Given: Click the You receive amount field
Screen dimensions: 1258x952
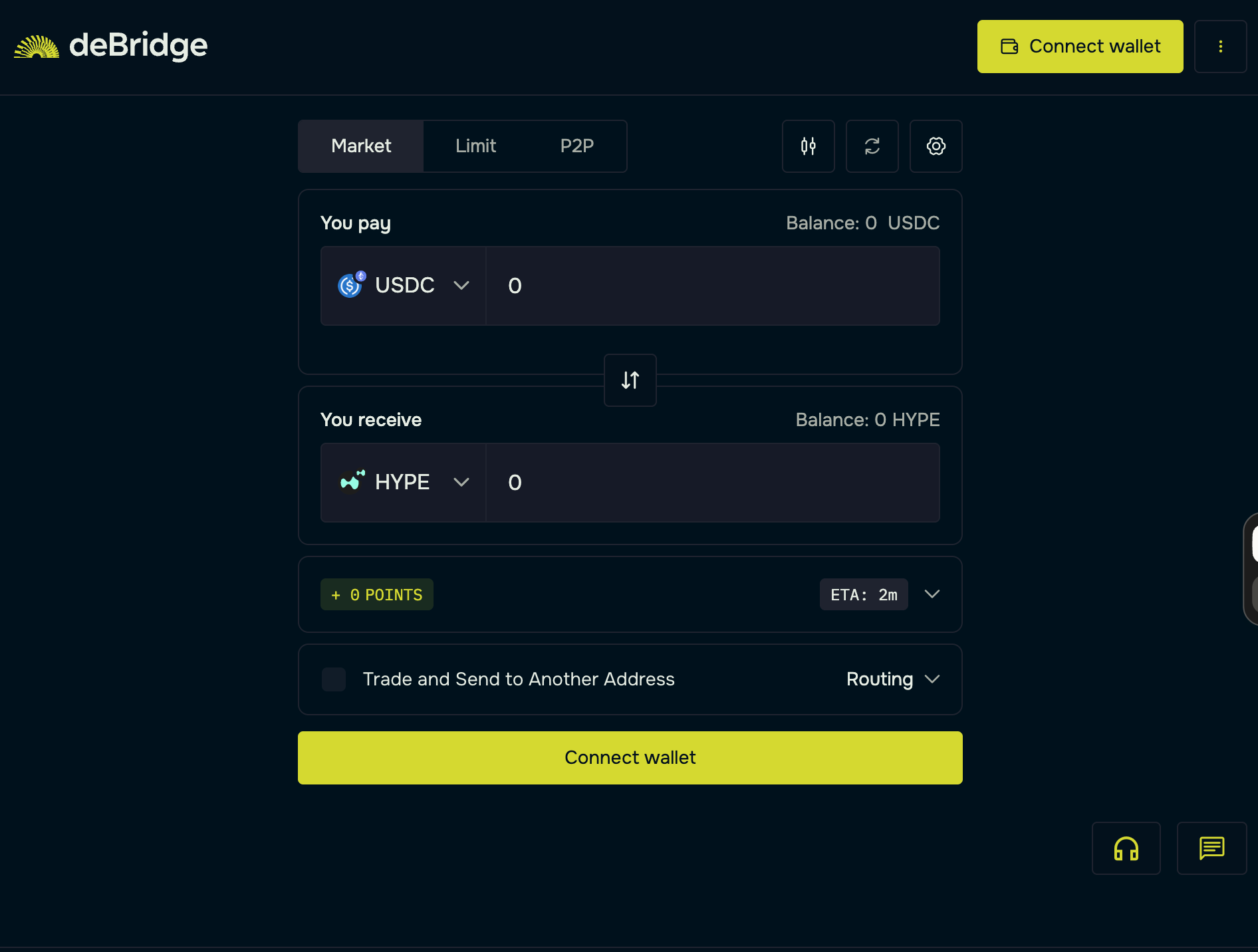Looking at the screenshot, I should [x=713, y=483].
